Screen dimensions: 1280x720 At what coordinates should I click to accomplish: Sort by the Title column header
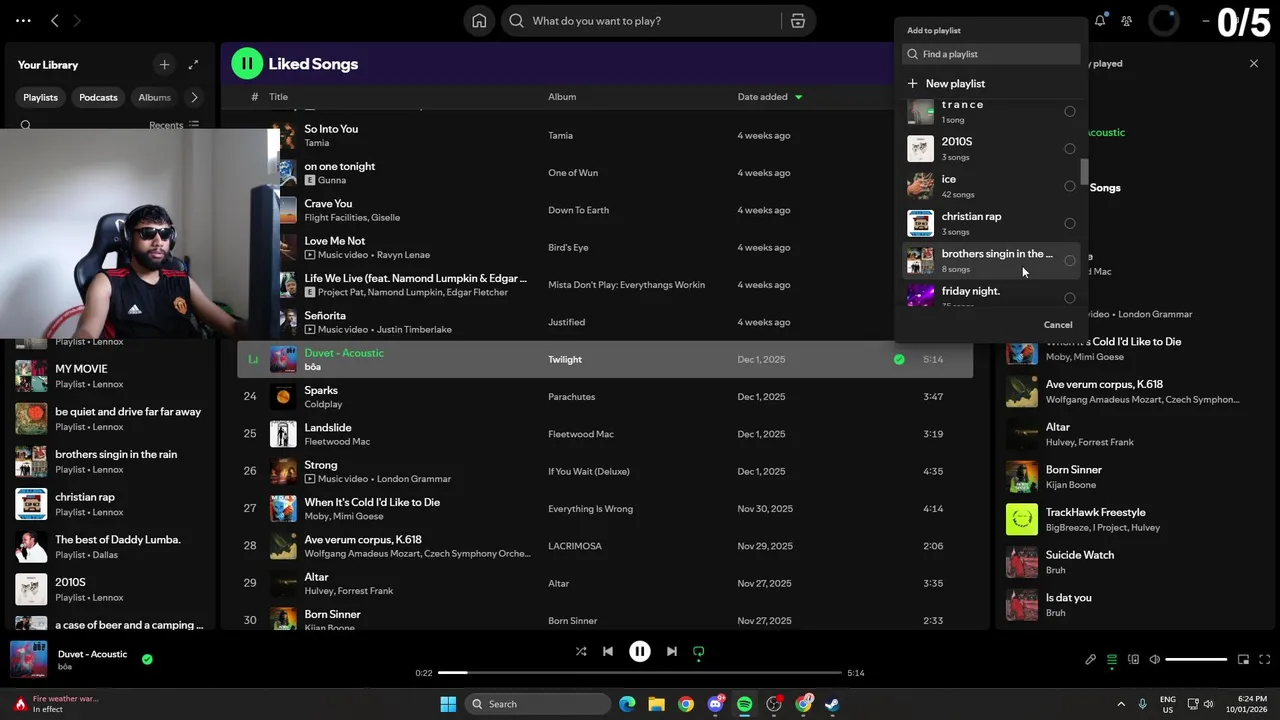[x=279, y=97]
